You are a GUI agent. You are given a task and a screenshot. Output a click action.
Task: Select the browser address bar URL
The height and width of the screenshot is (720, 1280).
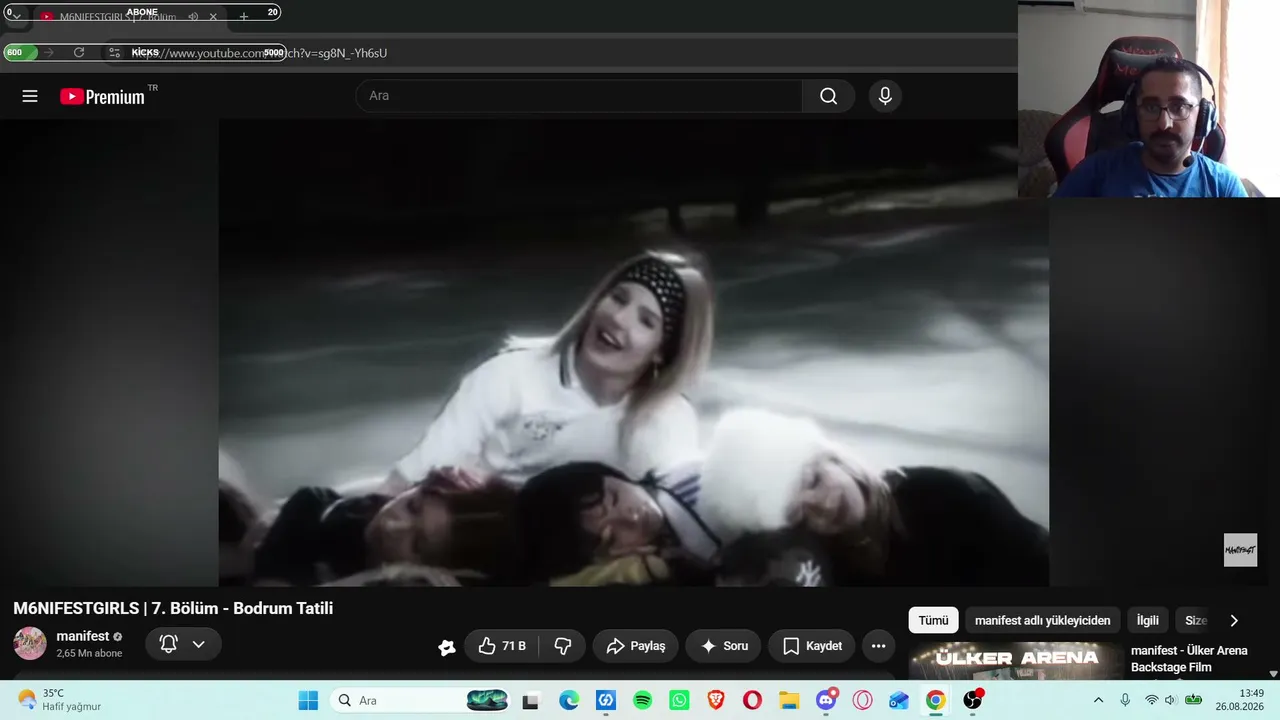coord(260,53)
